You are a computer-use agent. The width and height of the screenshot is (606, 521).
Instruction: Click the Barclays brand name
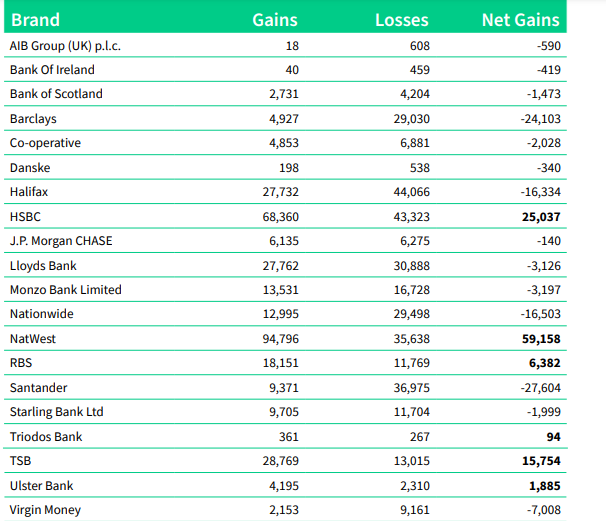click(x=33, y=119)
